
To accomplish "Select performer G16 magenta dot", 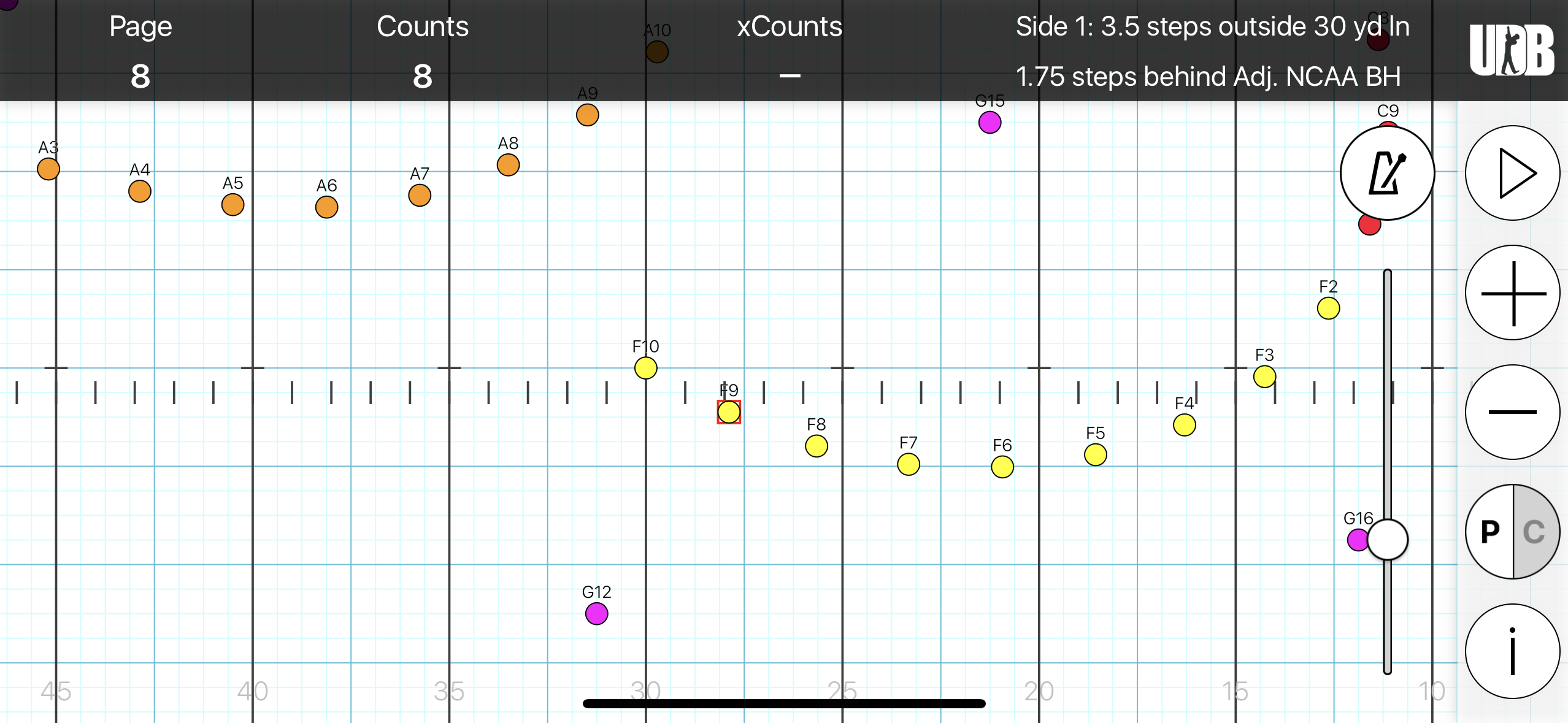I will point(1358,540).
